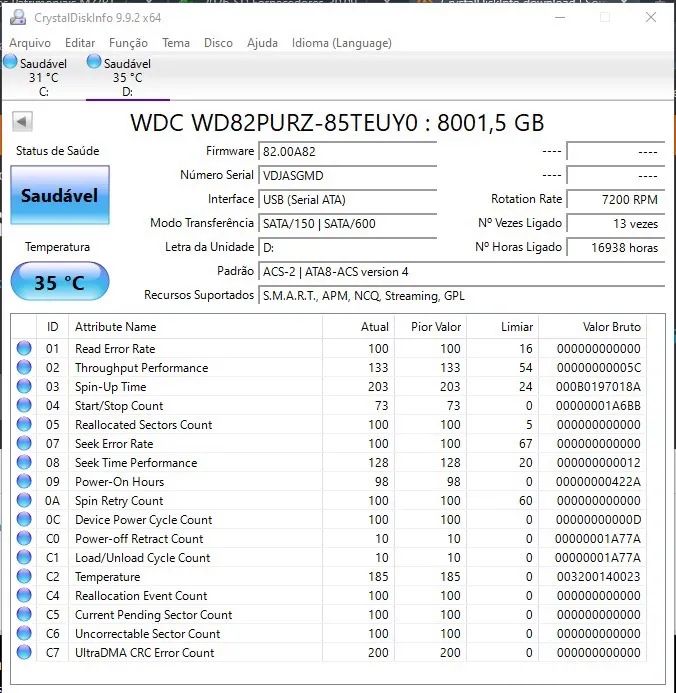
Task: Open the Função menu
Action: [128, 43]
